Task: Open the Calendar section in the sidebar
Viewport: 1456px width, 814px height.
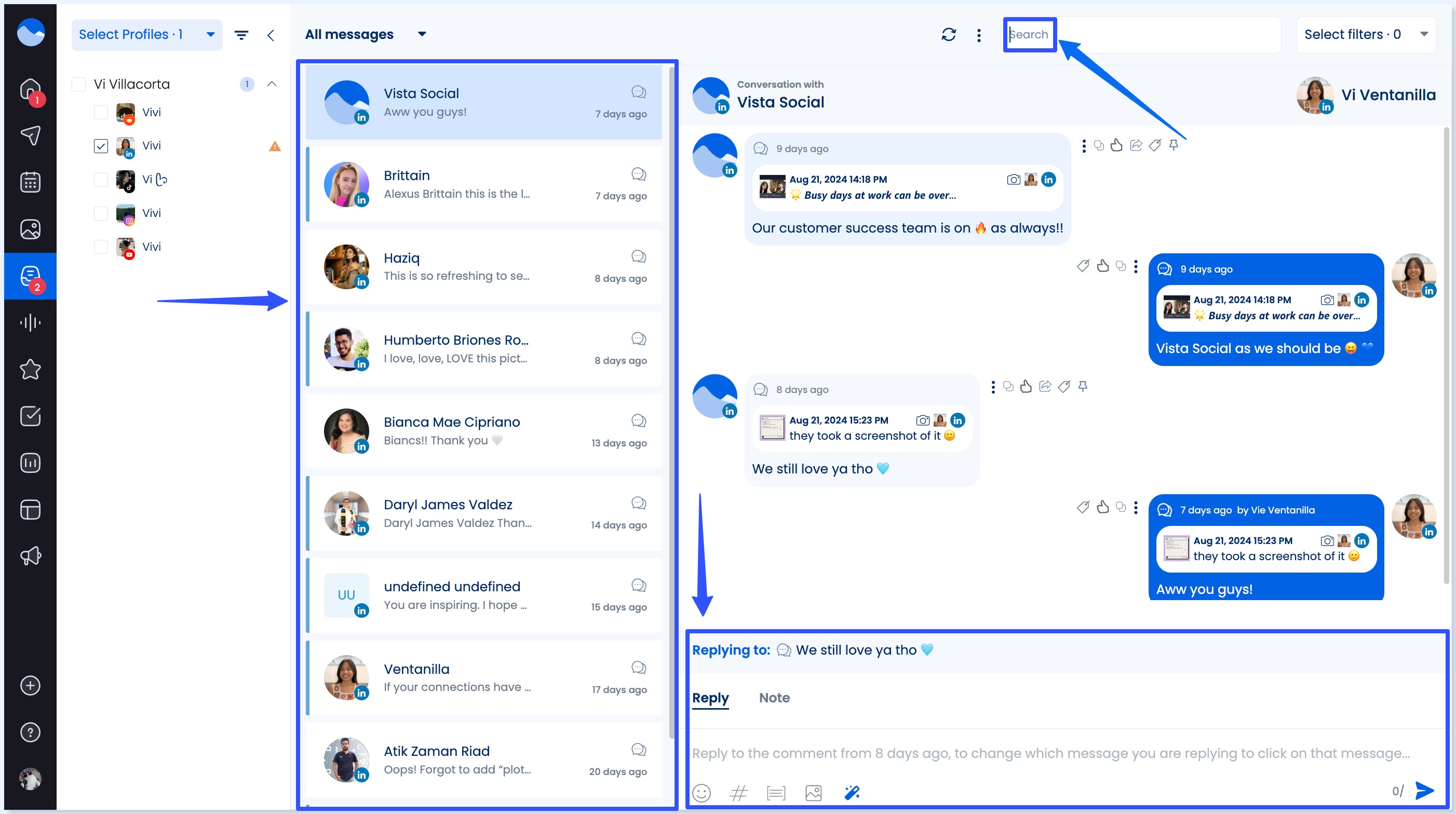Action: pos(30,181)
